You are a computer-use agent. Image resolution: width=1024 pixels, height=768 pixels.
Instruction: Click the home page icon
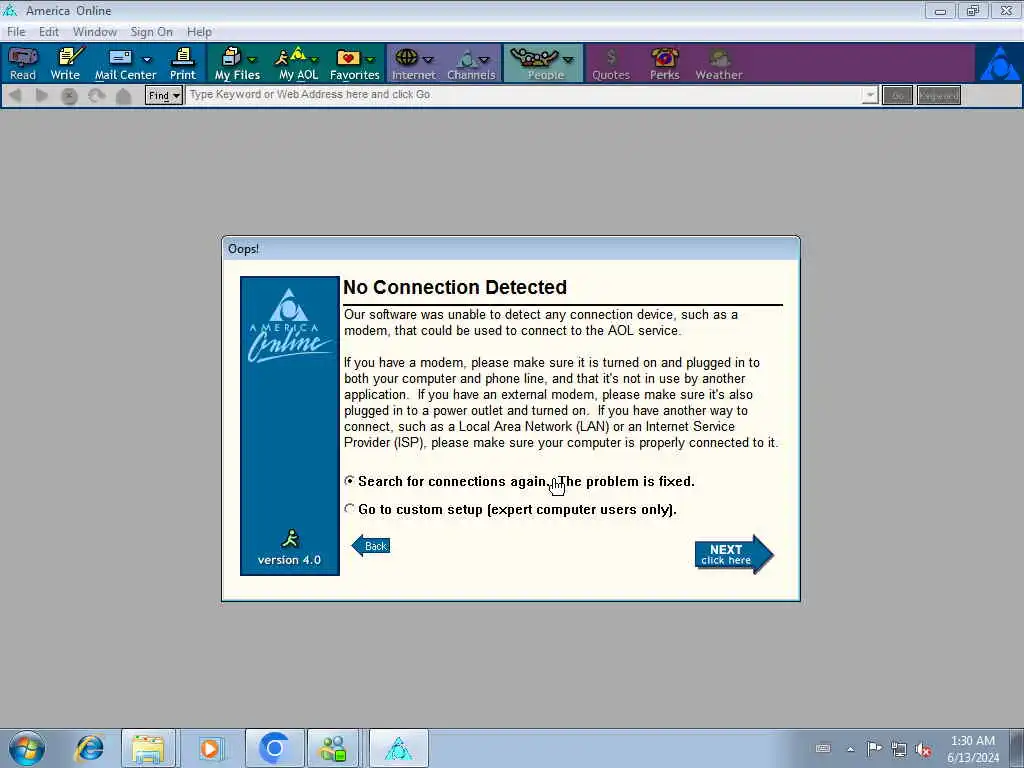pos(123,96)
